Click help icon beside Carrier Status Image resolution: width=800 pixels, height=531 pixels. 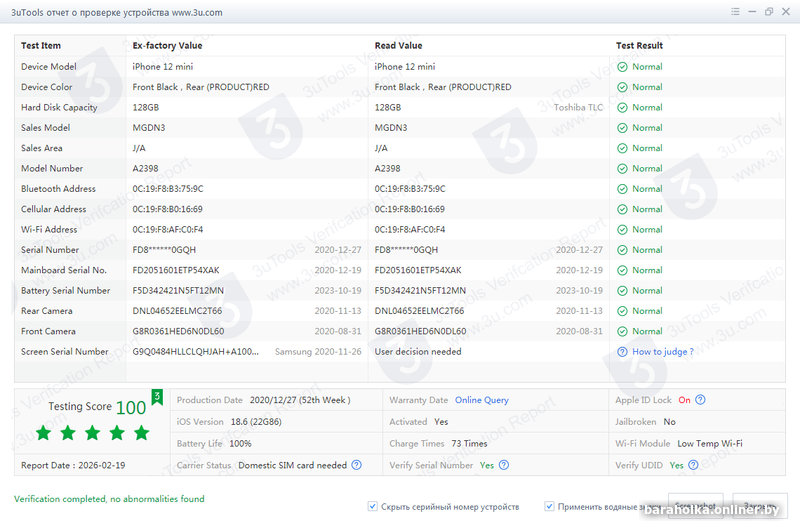[357, 466]
